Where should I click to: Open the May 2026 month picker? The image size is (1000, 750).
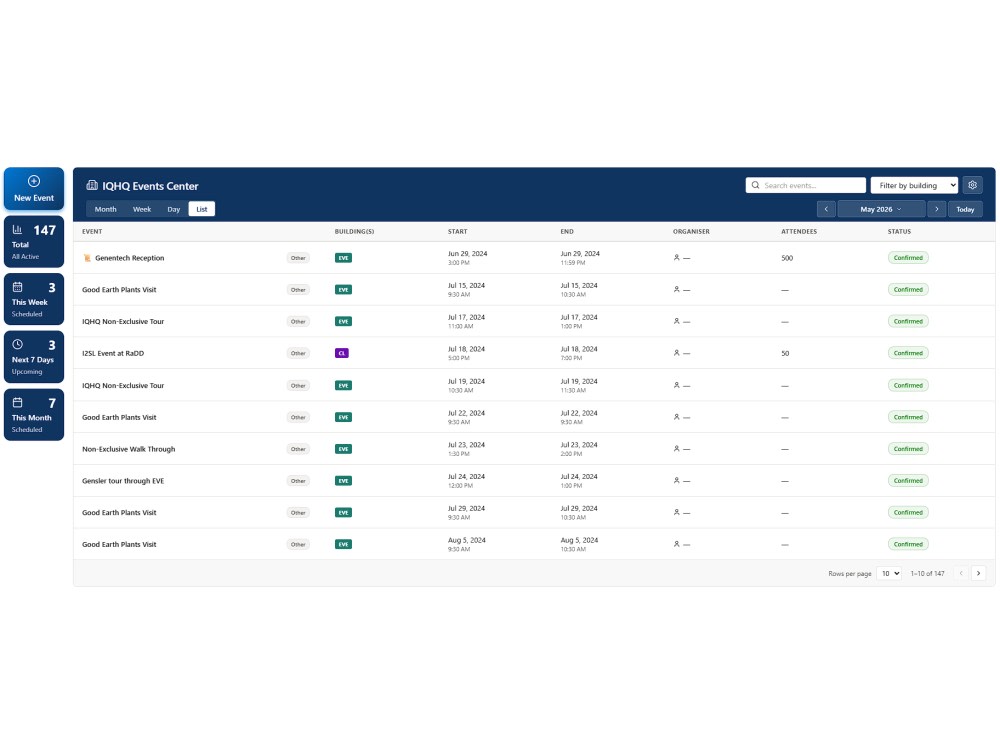[x=881, y=209]
